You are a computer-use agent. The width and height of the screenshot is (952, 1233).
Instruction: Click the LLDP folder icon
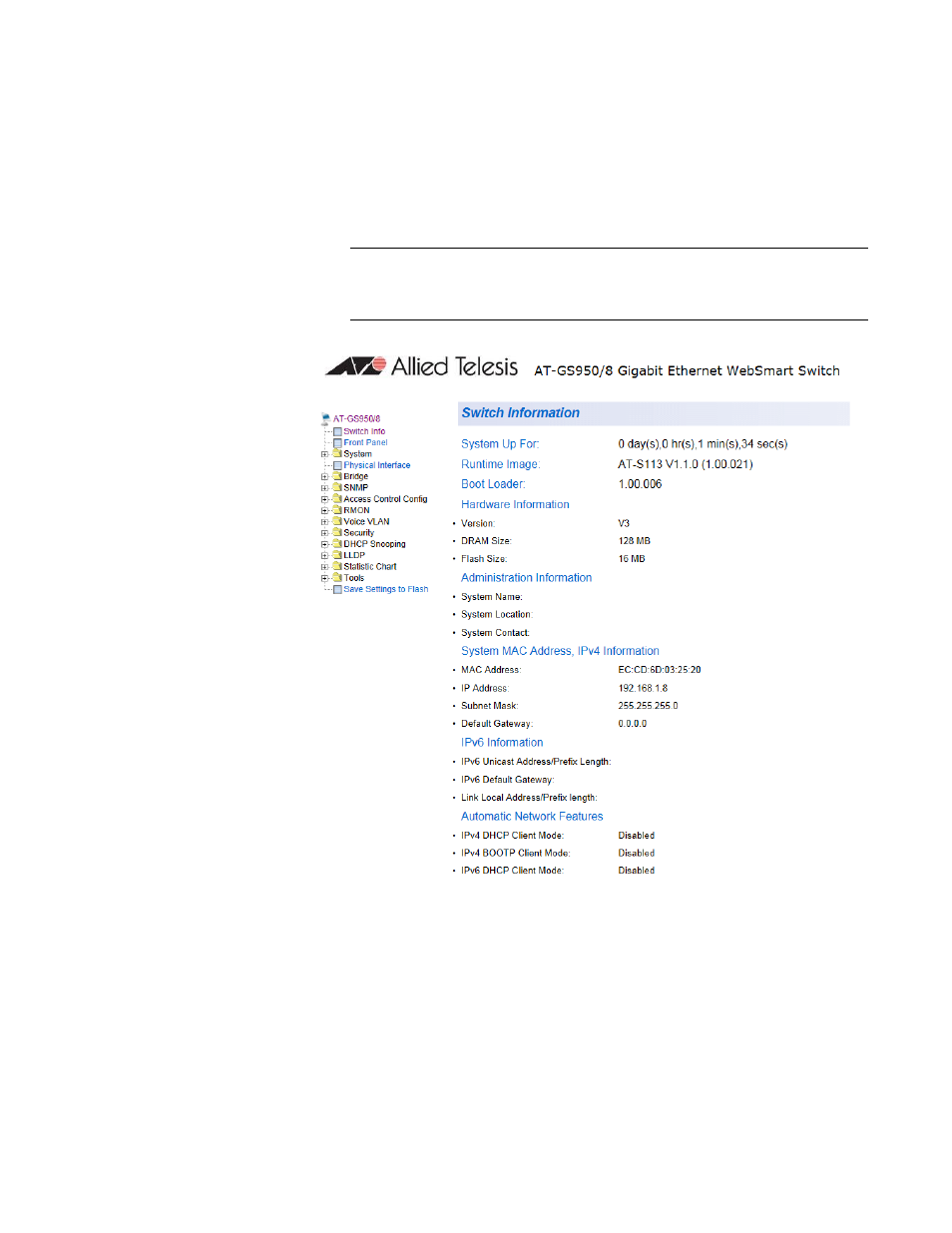coord(337,555)
